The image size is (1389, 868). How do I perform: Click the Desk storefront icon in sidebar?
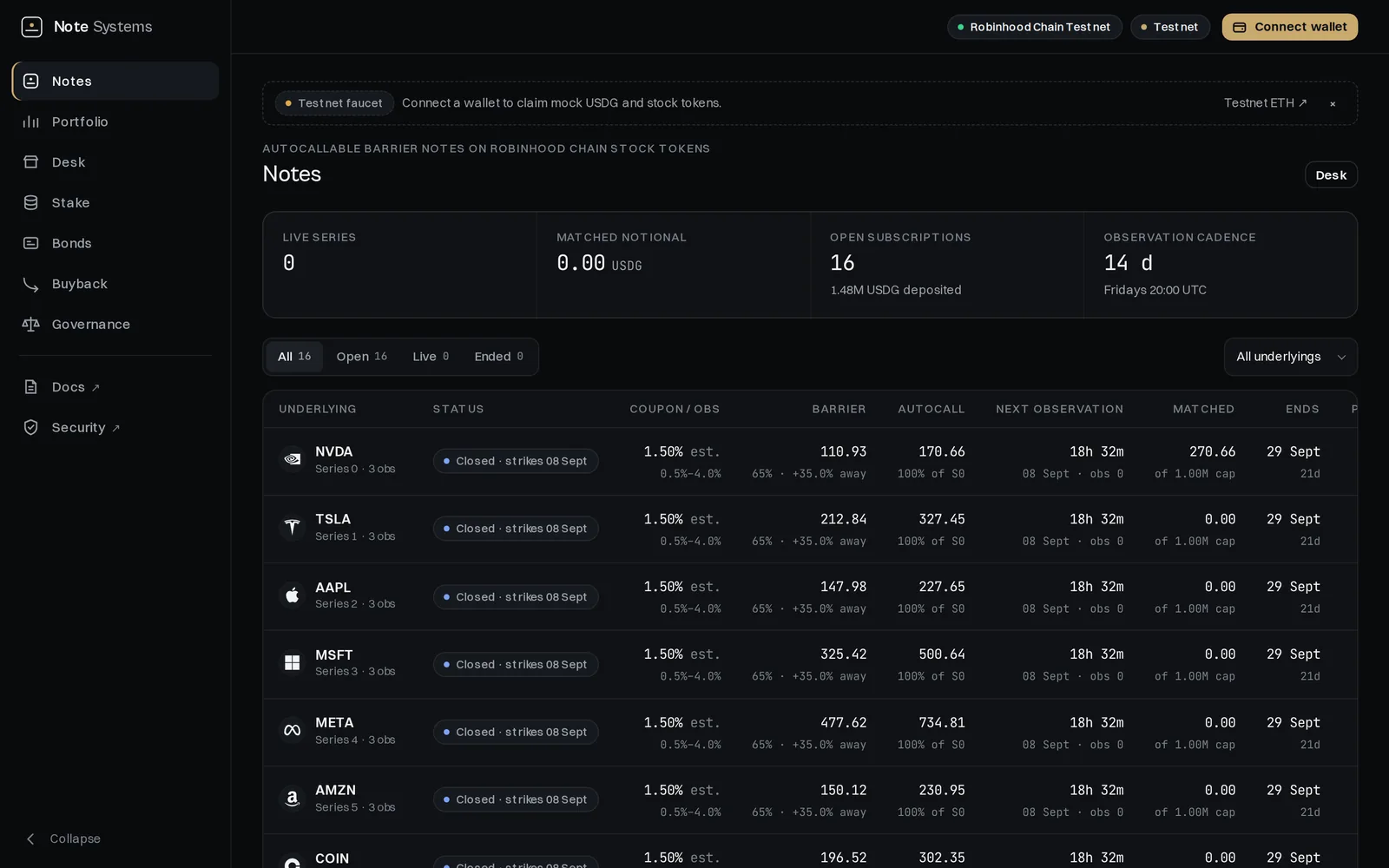pos(31,162)
